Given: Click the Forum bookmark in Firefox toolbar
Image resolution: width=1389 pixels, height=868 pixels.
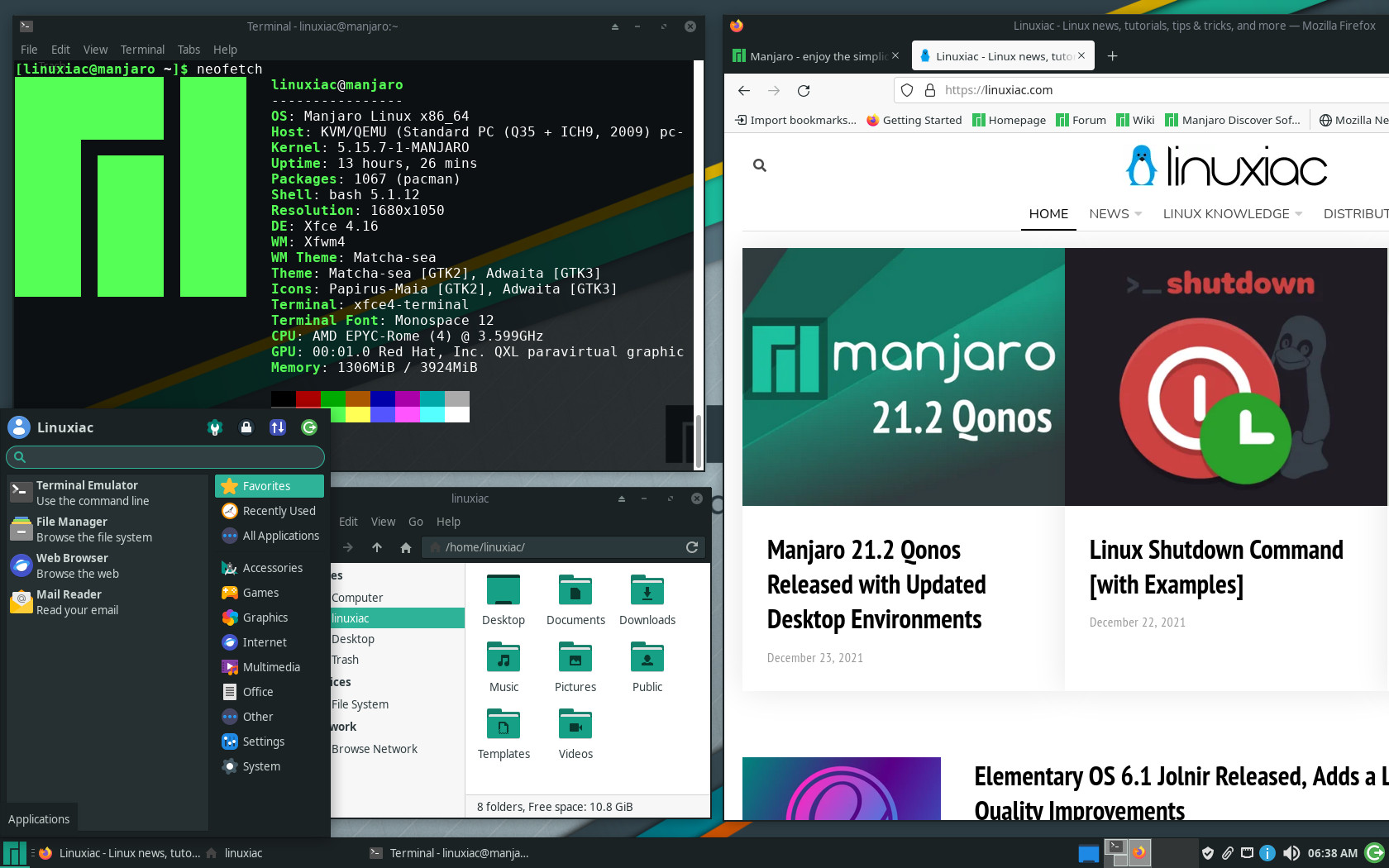Looking at the screenshot, I should [x=1081, y=120].
